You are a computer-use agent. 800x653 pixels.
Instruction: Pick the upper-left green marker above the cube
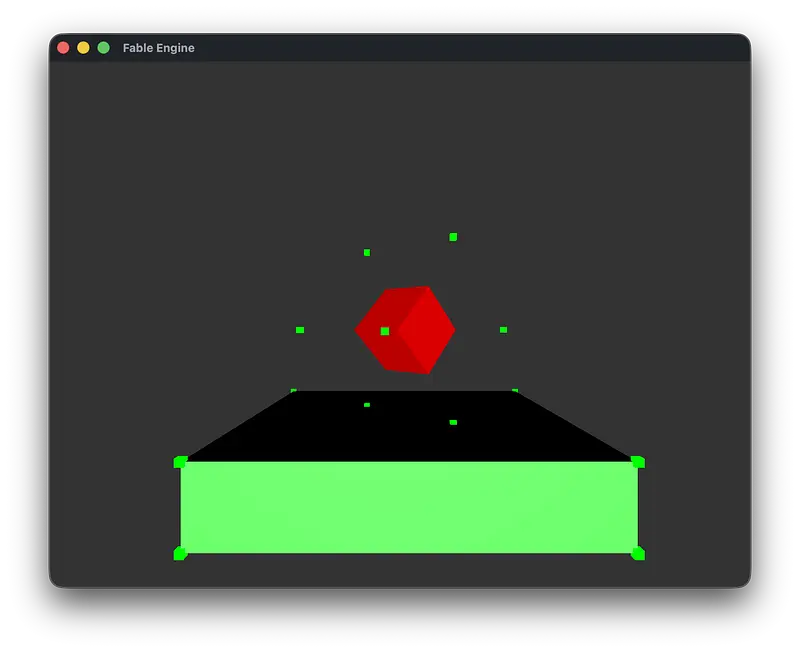tap(367, 252)
